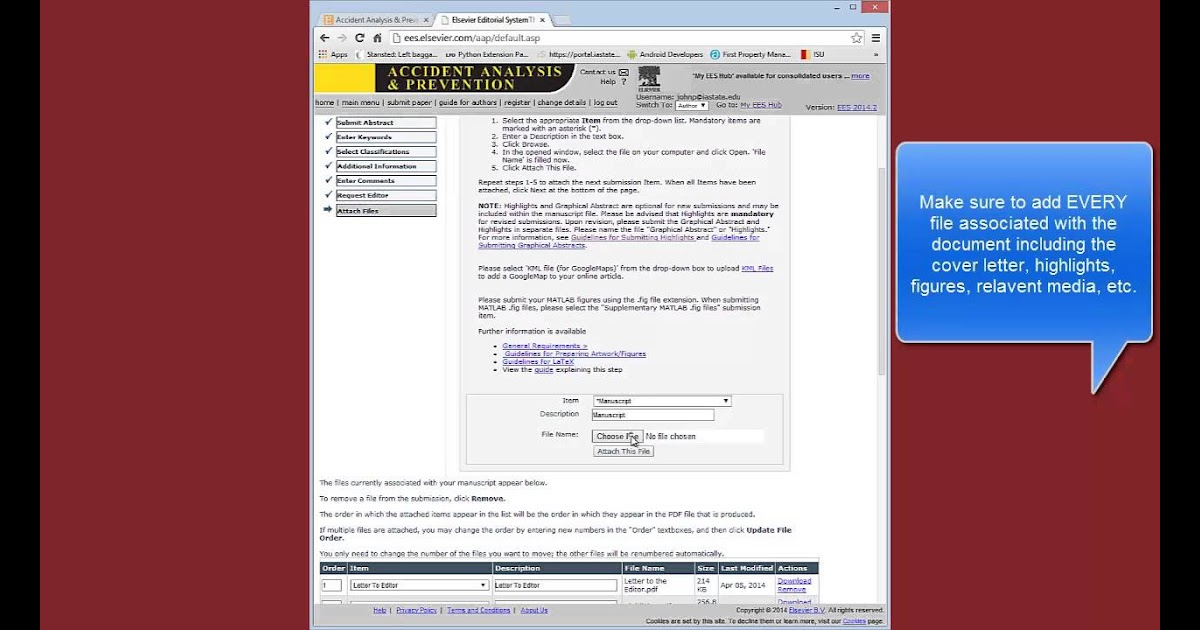The width and height of the screenshot is (1200, 630).
Task: Open the guide explaining this step link
Action: pos(543,370)
